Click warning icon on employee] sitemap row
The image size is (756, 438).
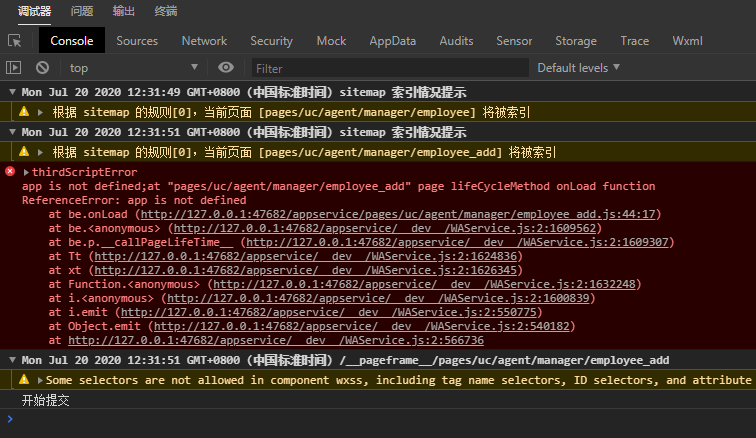click(x=24, y=112)
